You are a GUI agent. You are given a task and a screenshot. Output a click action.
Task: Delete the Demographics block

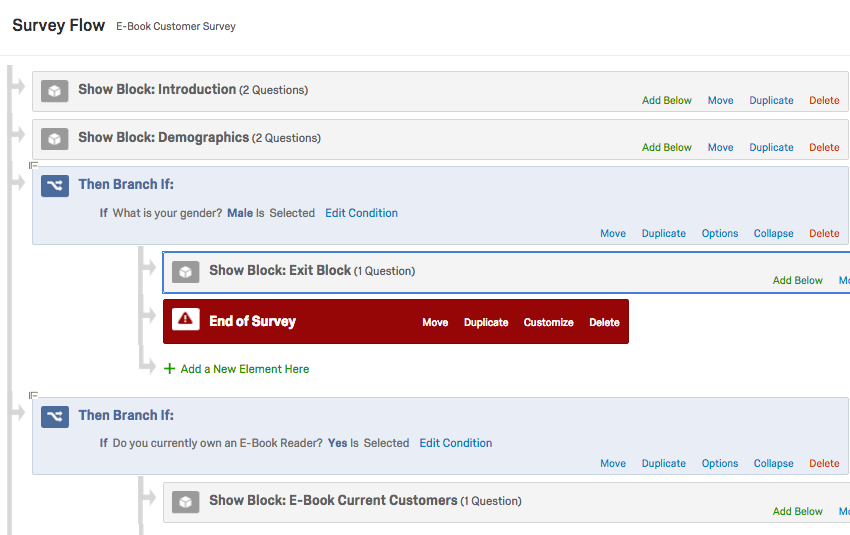824,147
